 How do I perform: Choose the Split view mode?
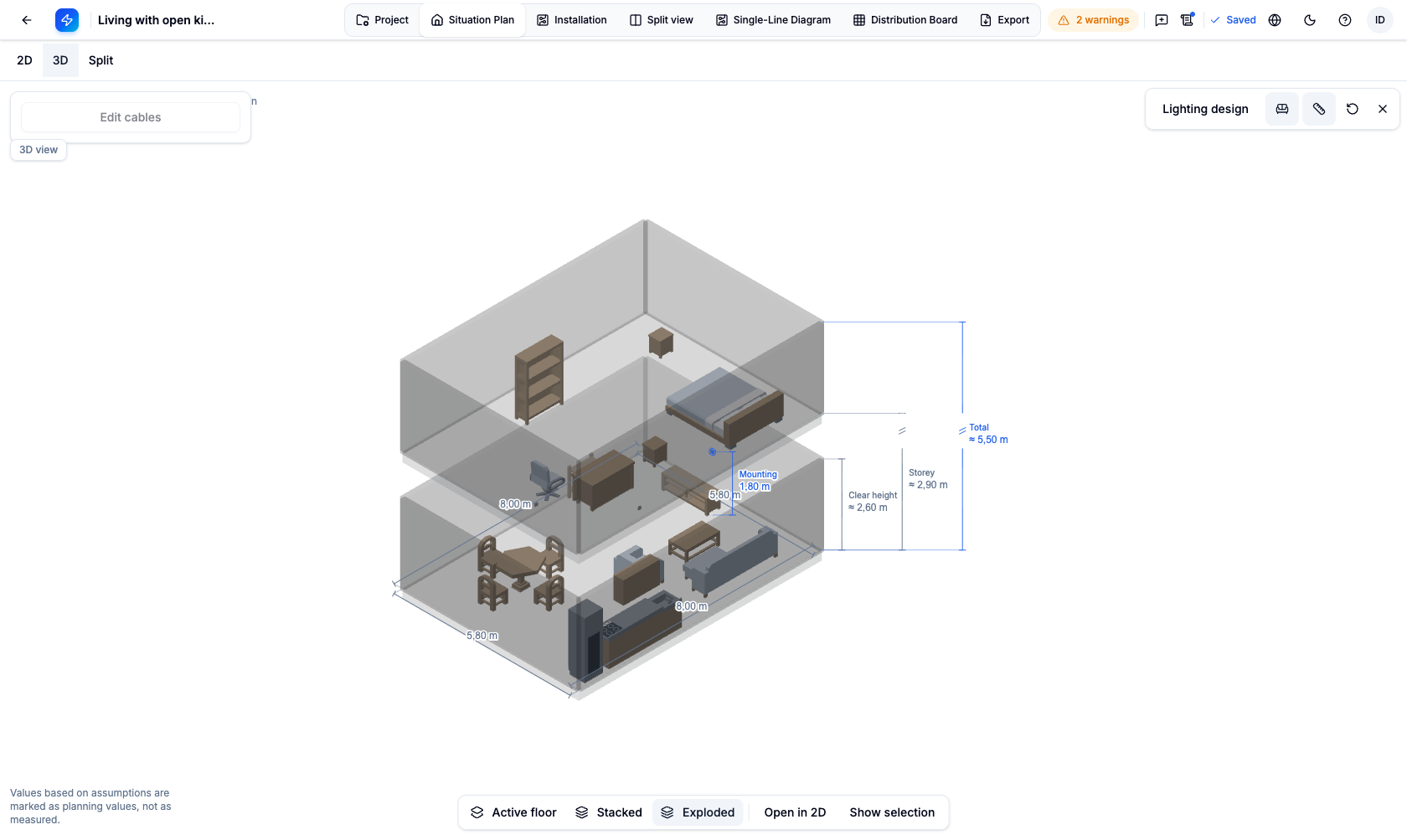point(100,60)
